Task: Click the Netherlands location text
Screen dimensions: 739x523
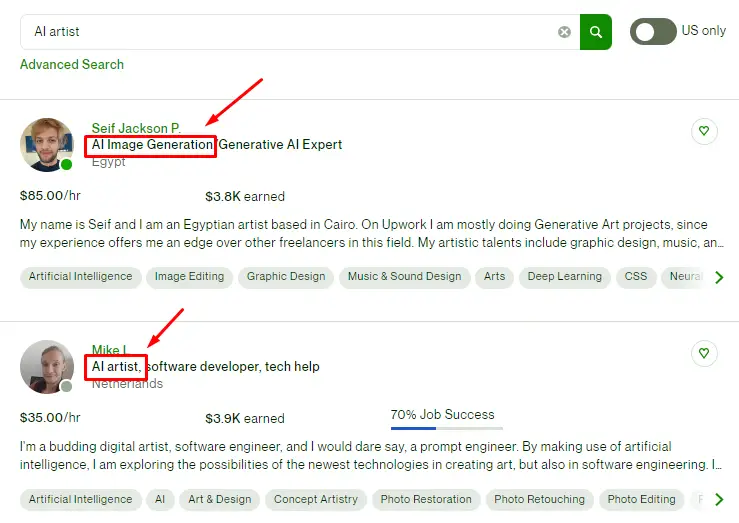Action: (127, 384)
